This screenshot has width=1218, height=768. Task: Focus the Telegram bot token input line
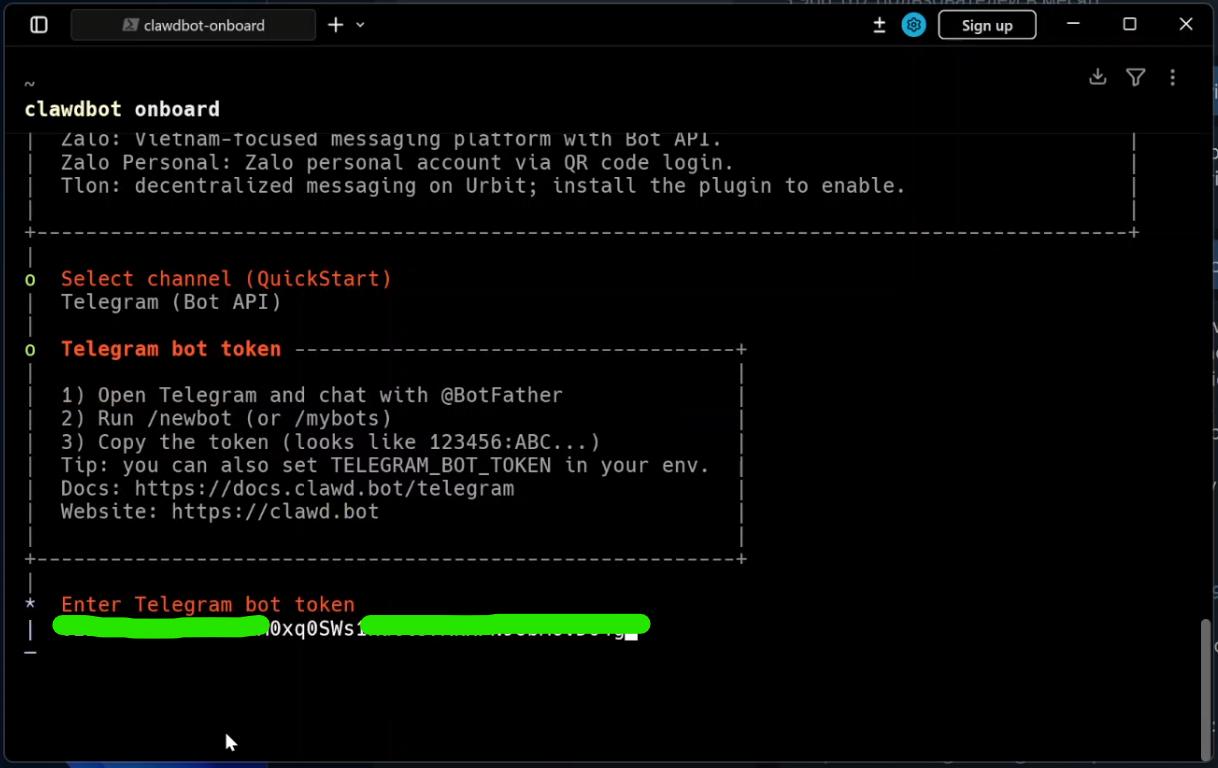tap(350, 628)
